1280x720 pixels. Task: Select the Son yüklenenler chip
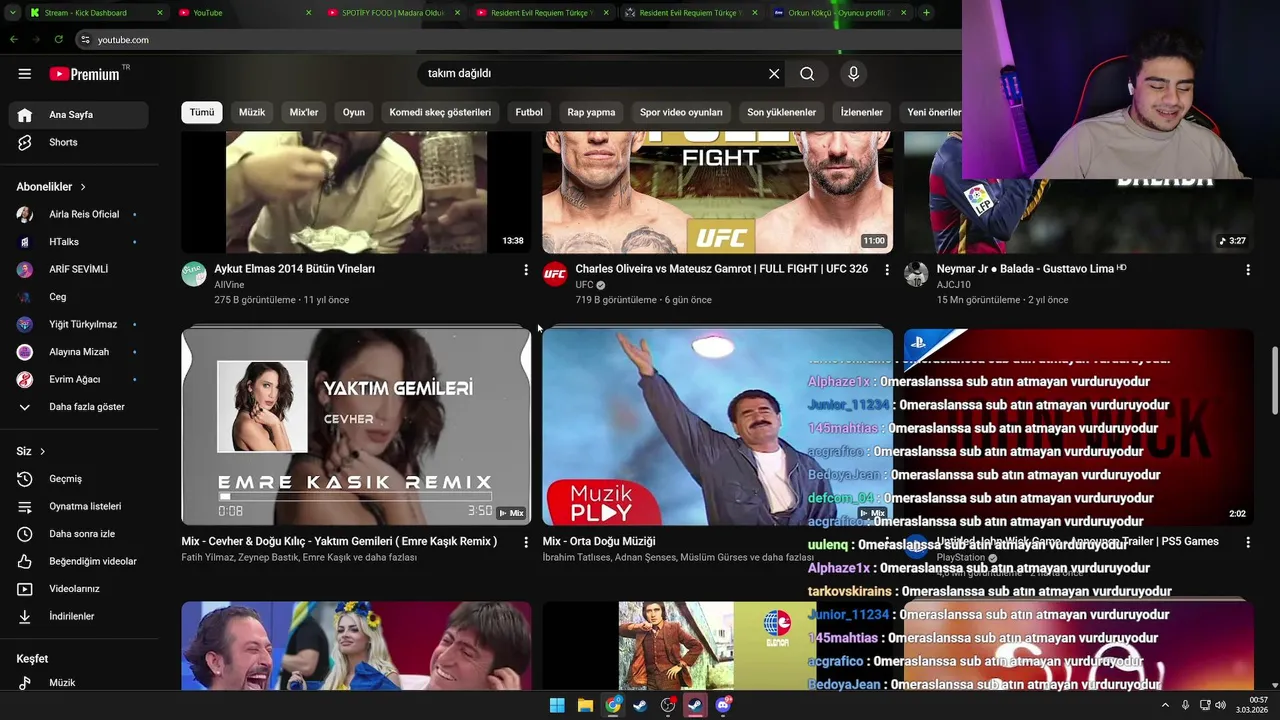pos(781,112)
